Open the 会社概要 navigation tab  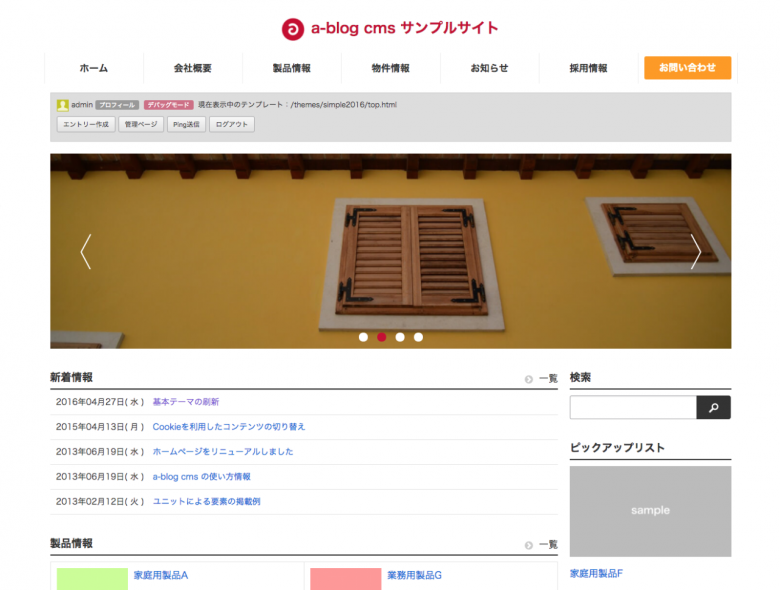tap(193, 68)
